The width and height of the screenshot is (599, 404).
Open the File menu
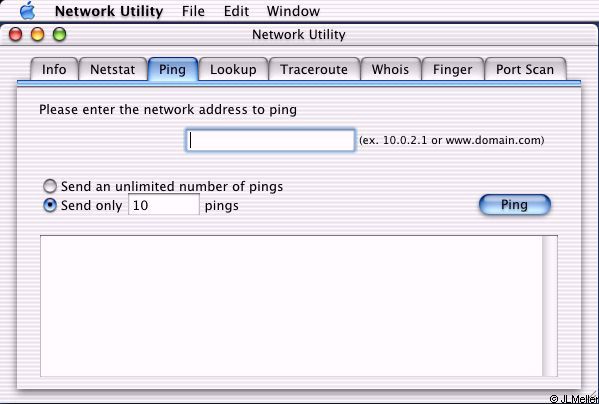pyautogui.click(x=193, y=11)
